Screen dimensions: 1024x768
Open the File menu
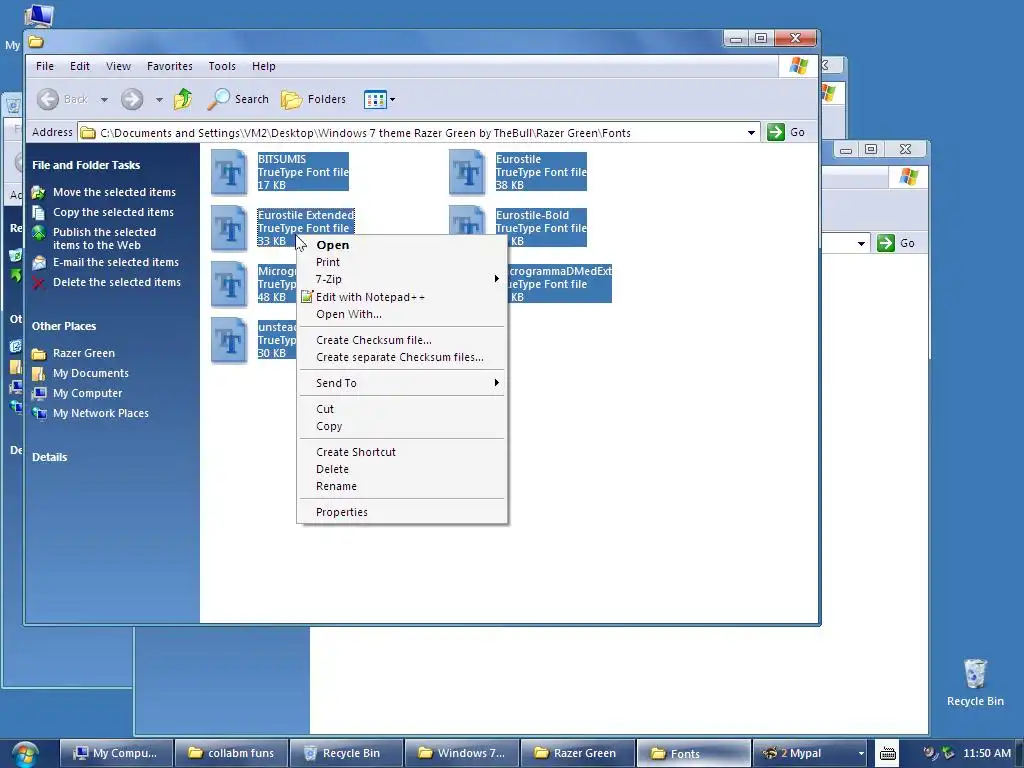pos(45,66)
